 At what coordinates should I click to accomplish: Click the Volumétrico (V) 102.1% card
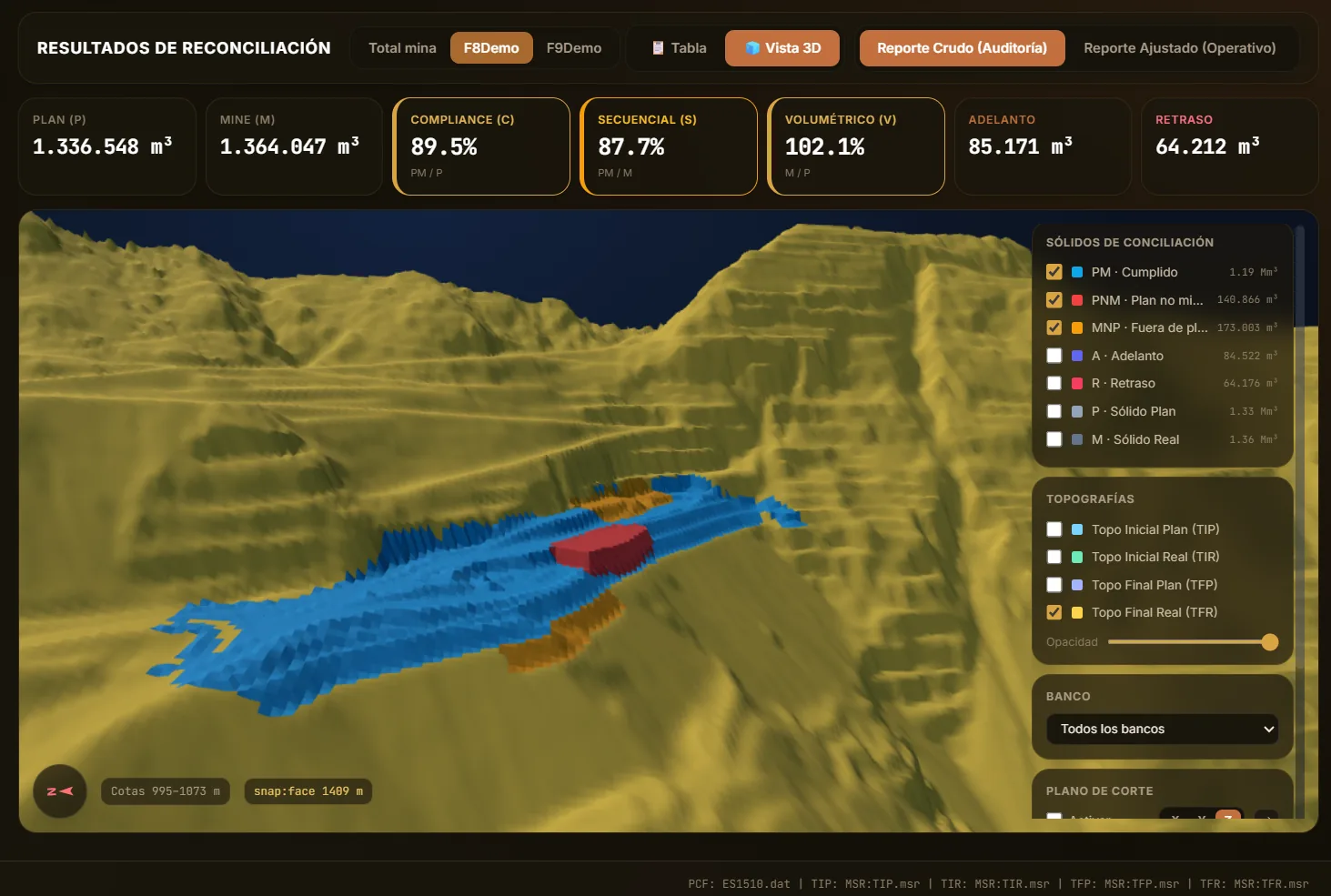tap(856, 146)
